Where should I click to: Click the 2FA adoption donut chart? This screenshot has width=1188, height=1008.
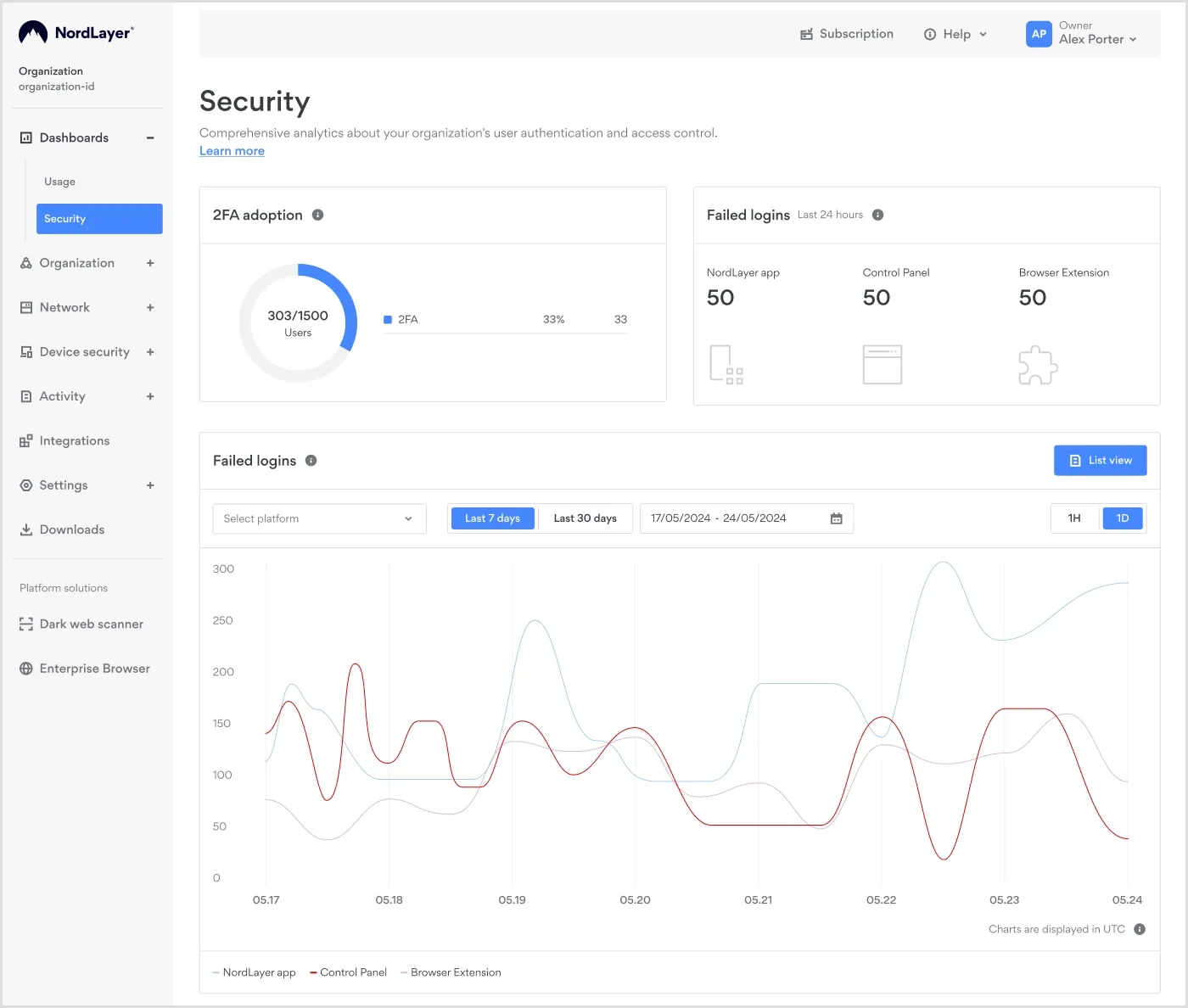(x=298, y=322)
